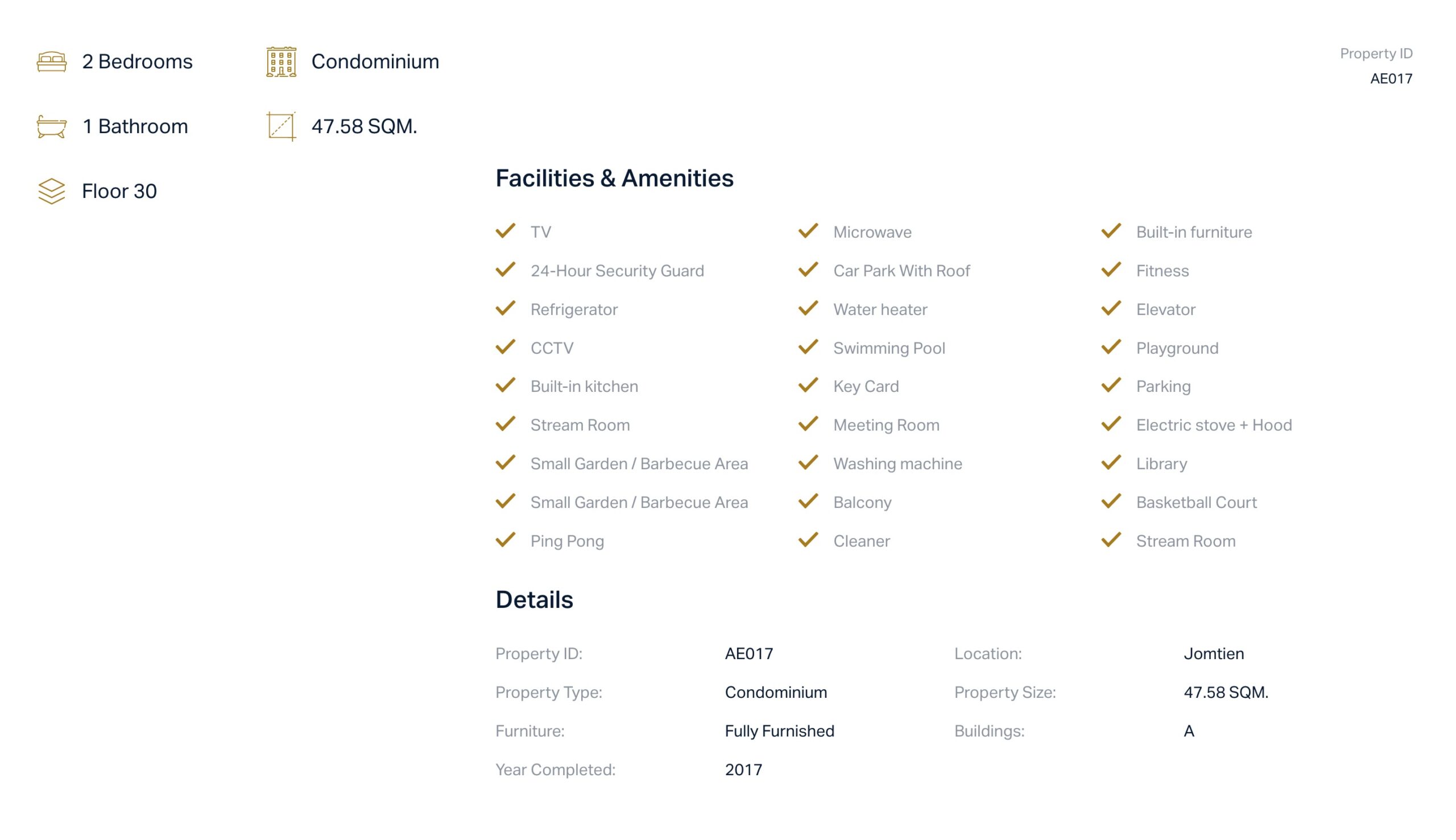Click the checkmark beside Ping Pong
The width and height of the screenshot is (1456, 840).
coord(505,539)
